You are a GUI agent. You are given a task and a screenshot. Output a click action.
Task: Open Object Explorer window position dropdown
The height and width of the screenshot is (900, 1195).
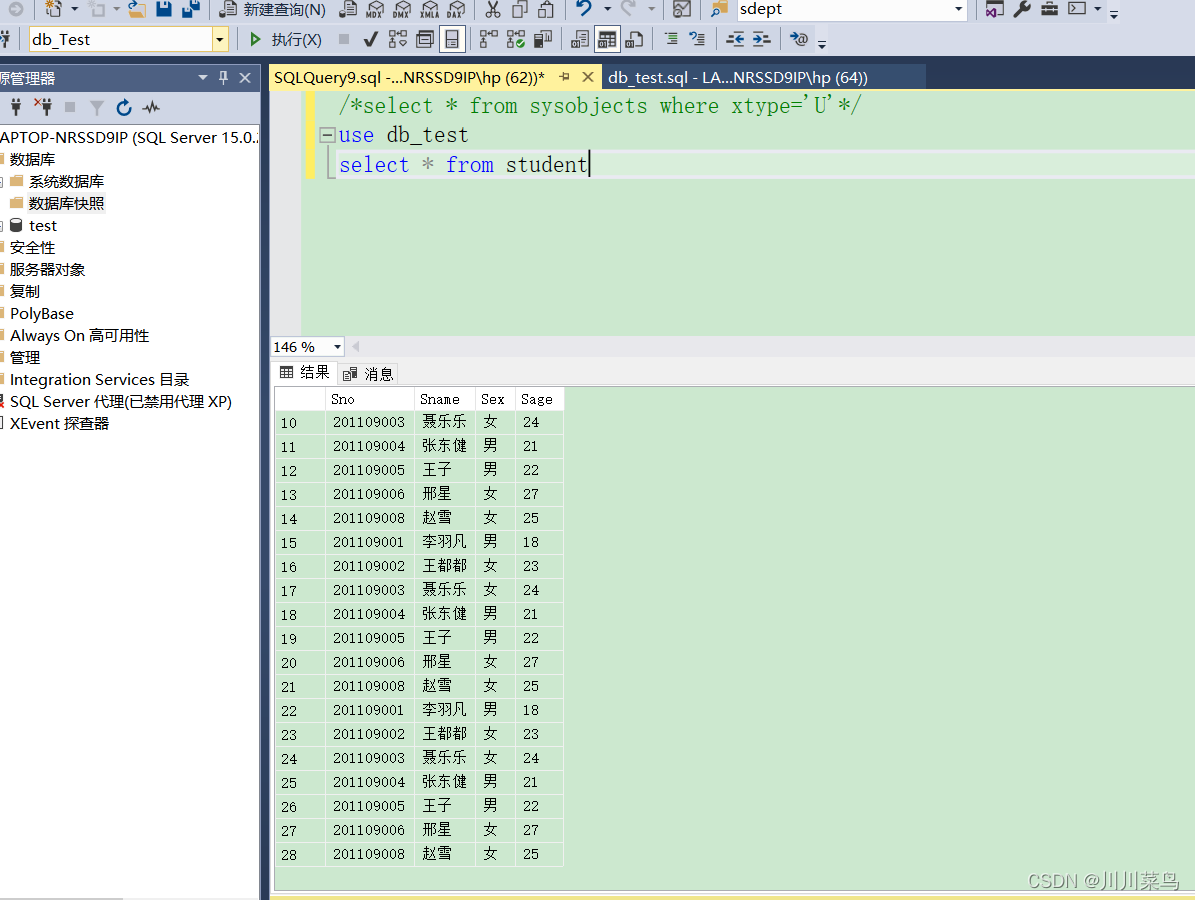203,78
